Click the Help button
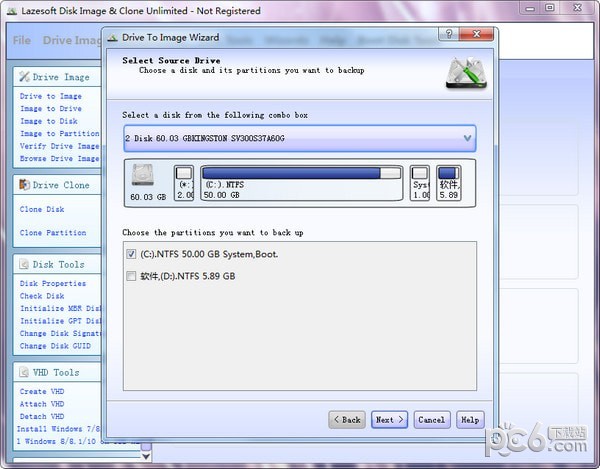The height and width of the screenshot is (469, 600). [470, 420]
